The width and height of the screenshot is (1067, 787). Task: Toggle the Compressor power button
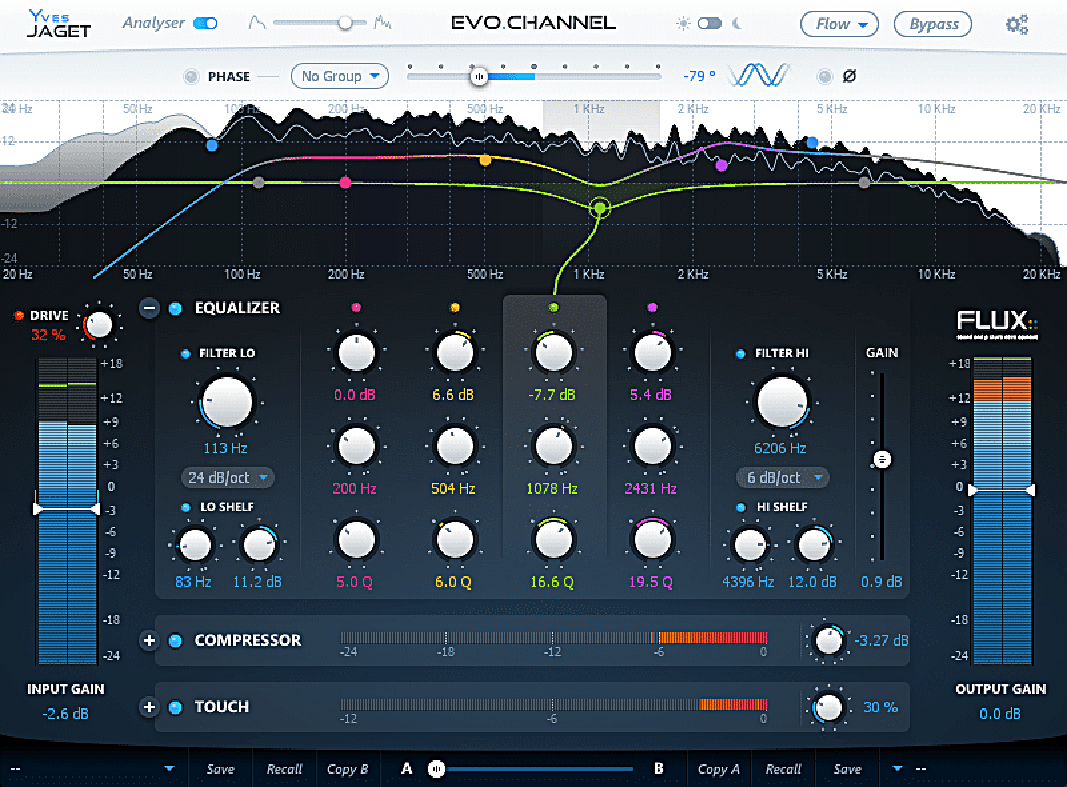tap(176, 641)
